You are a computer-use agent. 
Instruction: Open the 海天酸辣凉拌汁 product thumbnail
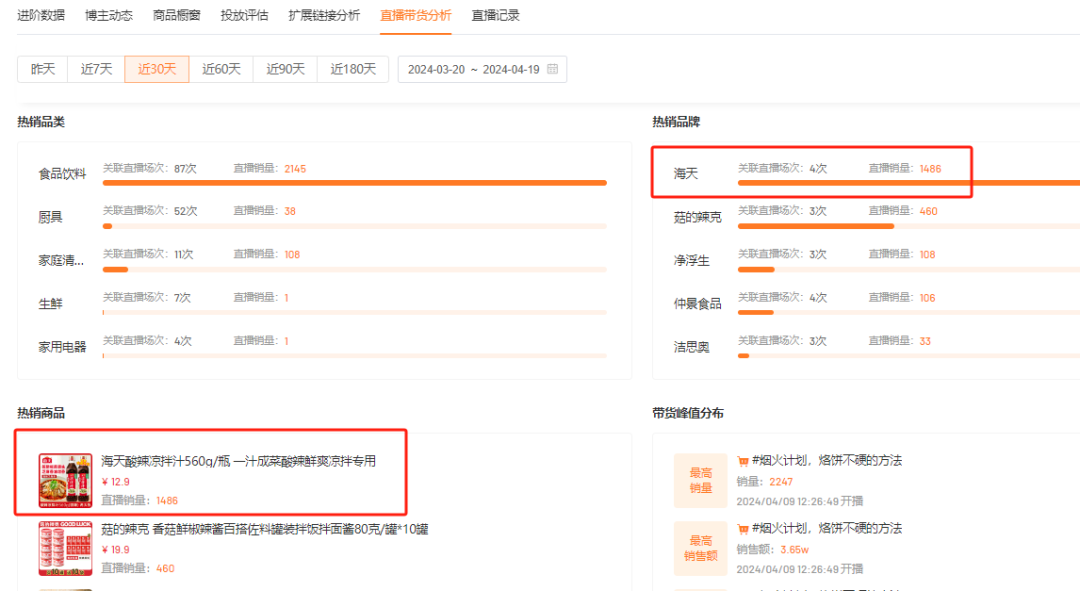(65, 480)
